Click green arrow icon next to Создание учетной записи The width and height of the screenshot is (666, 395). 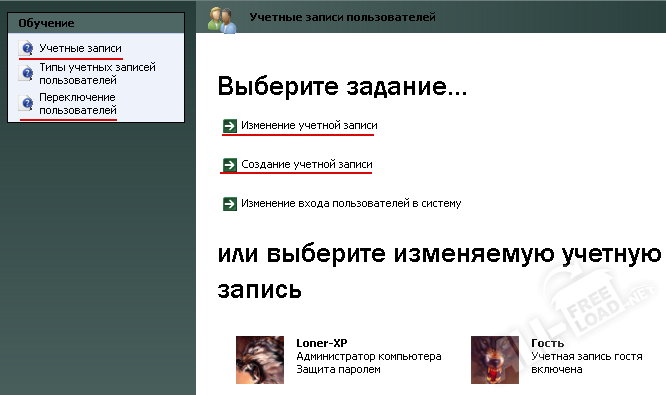coord(230,164)
